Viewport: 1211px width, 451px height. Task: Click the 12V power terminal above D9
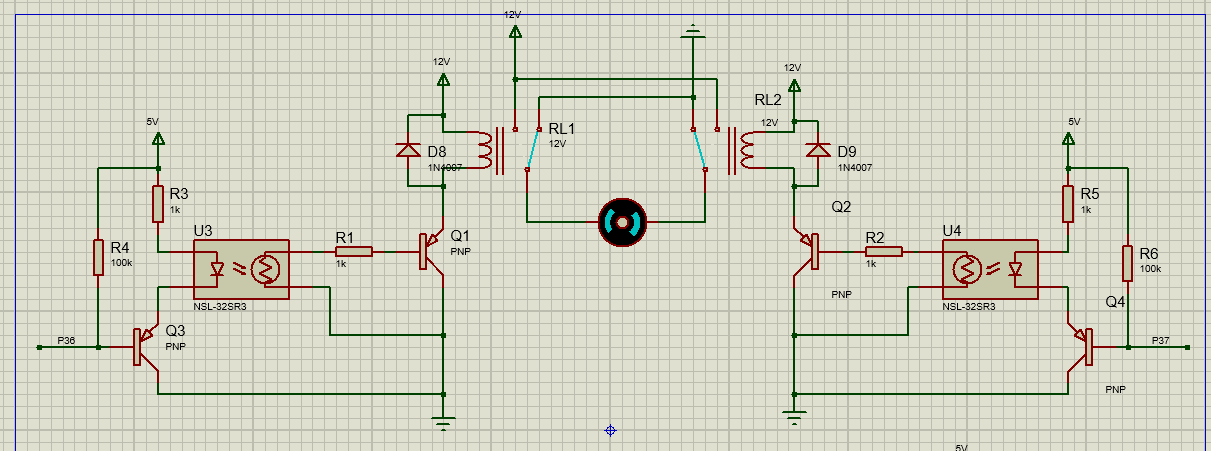pos(794,85)
